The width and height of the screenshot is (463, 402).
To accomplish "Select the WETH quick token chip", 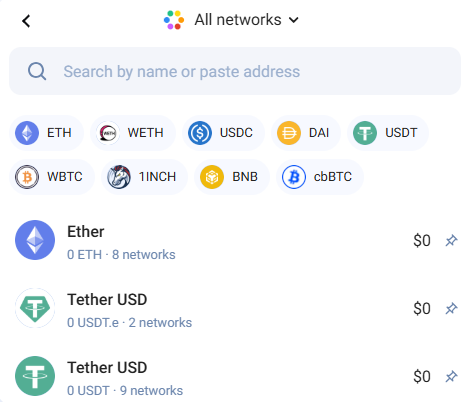I will (x=133, y=133).
